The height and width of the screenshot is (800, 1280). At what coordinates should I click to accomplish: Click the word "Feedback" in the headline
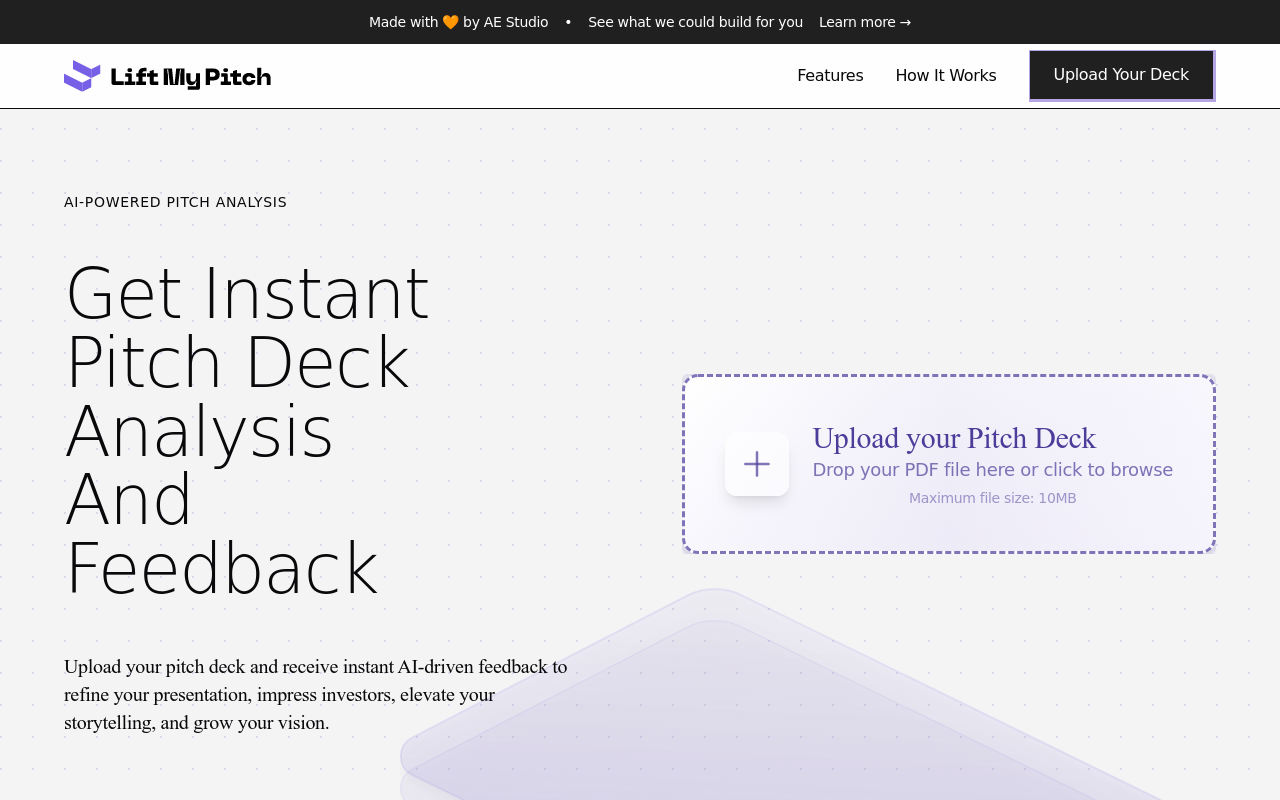(x=221, y=569)
